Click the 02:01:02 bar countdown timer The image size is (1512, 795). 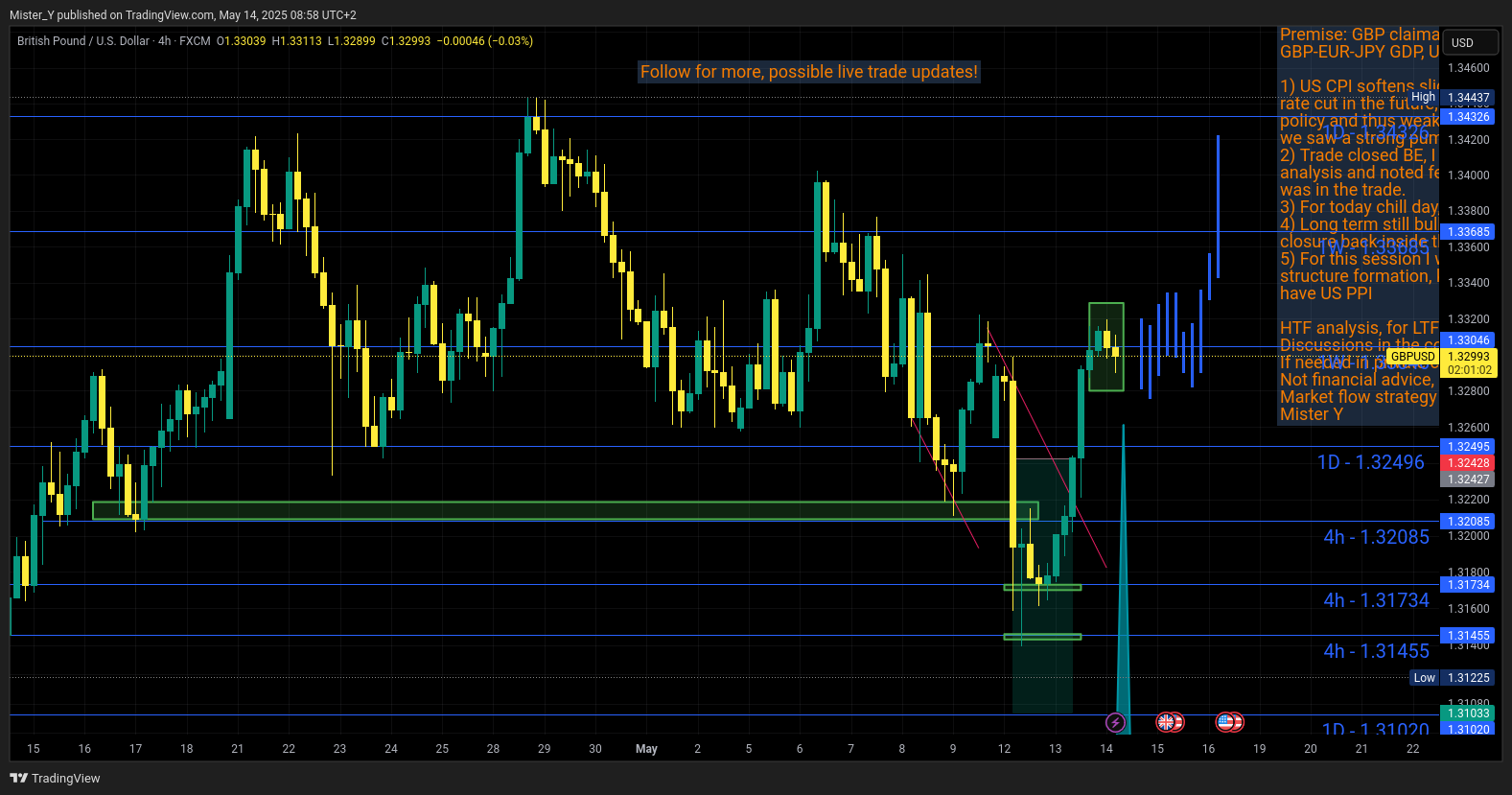(1469, 370)
